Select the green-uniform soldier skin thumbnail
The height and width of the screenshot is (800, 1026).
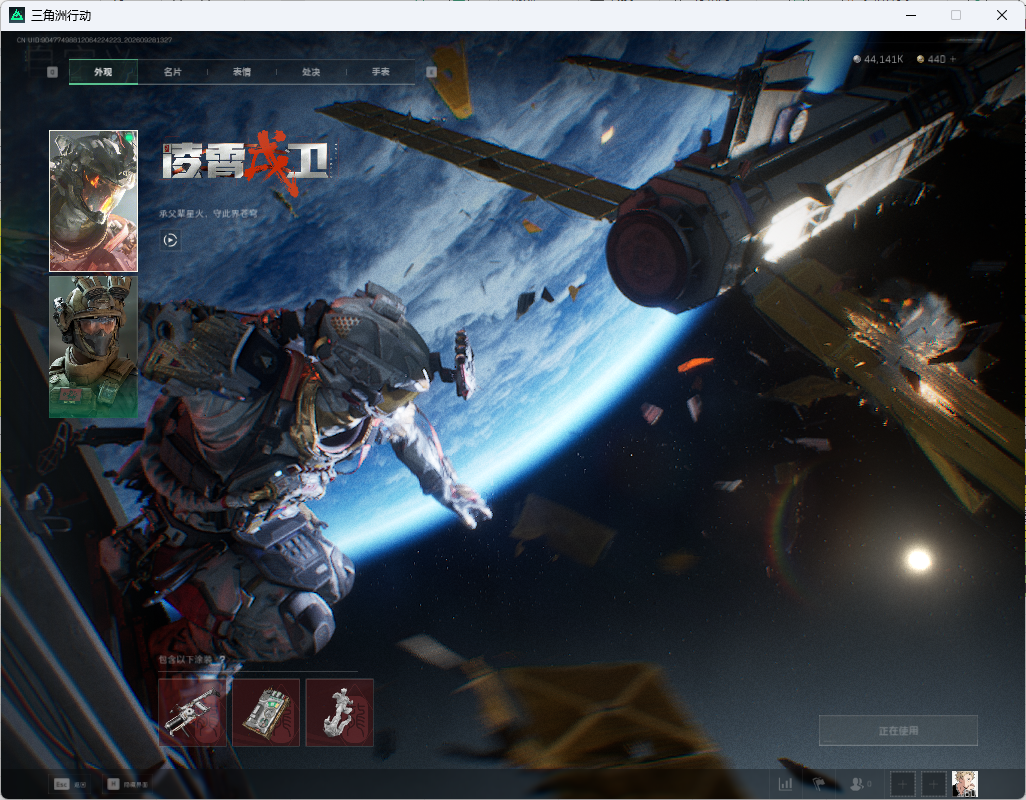(94, 347)
